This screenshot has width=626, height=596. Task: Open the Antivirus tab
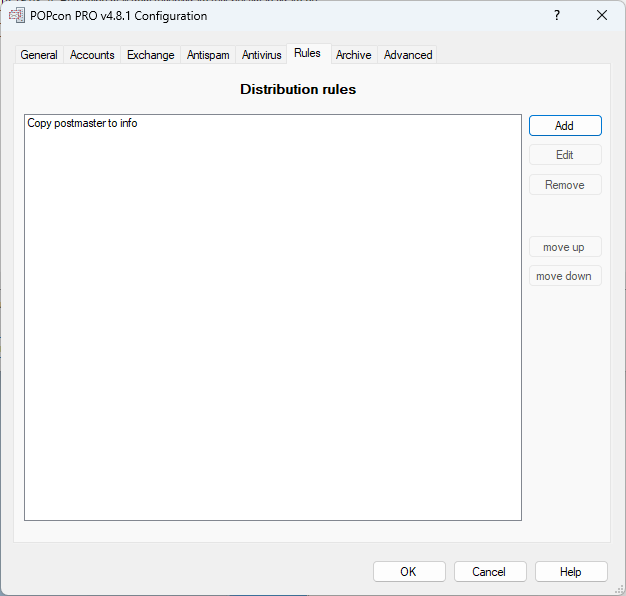pyautogui.click(x=261, y=55)
